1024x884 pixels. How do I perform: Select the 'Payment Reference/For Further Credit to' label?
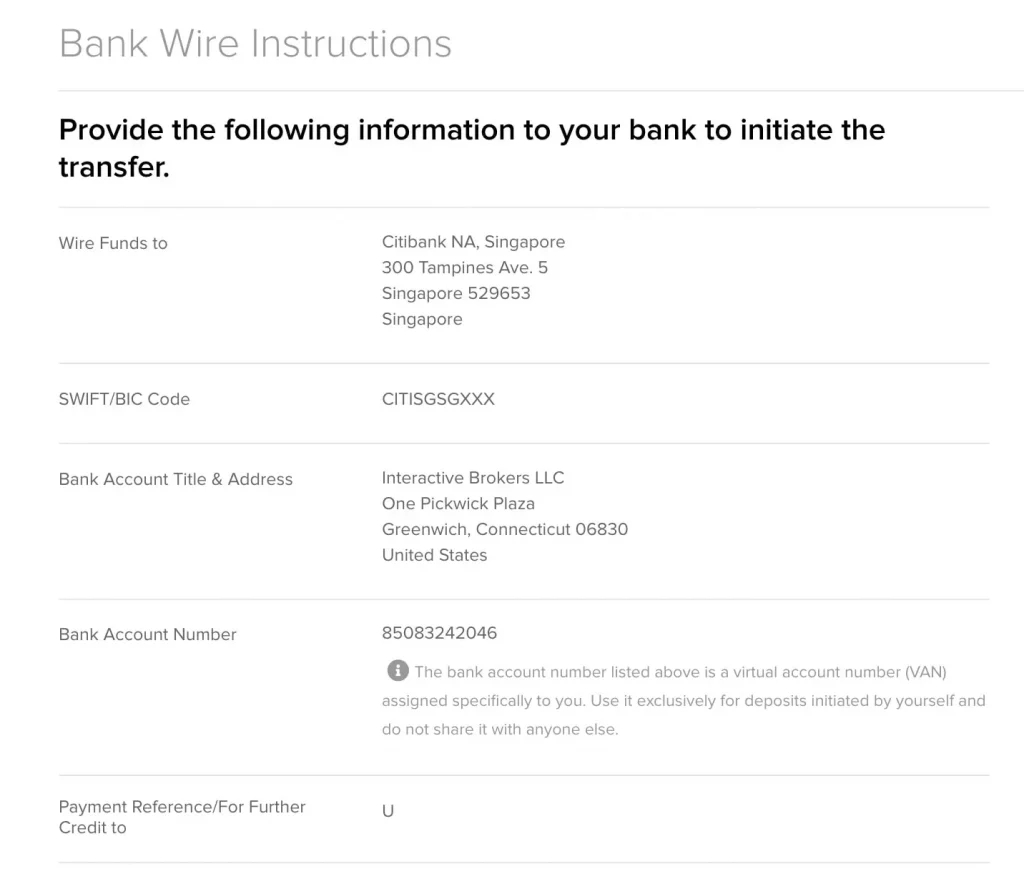pyautogui.click(x=182, y=817)
